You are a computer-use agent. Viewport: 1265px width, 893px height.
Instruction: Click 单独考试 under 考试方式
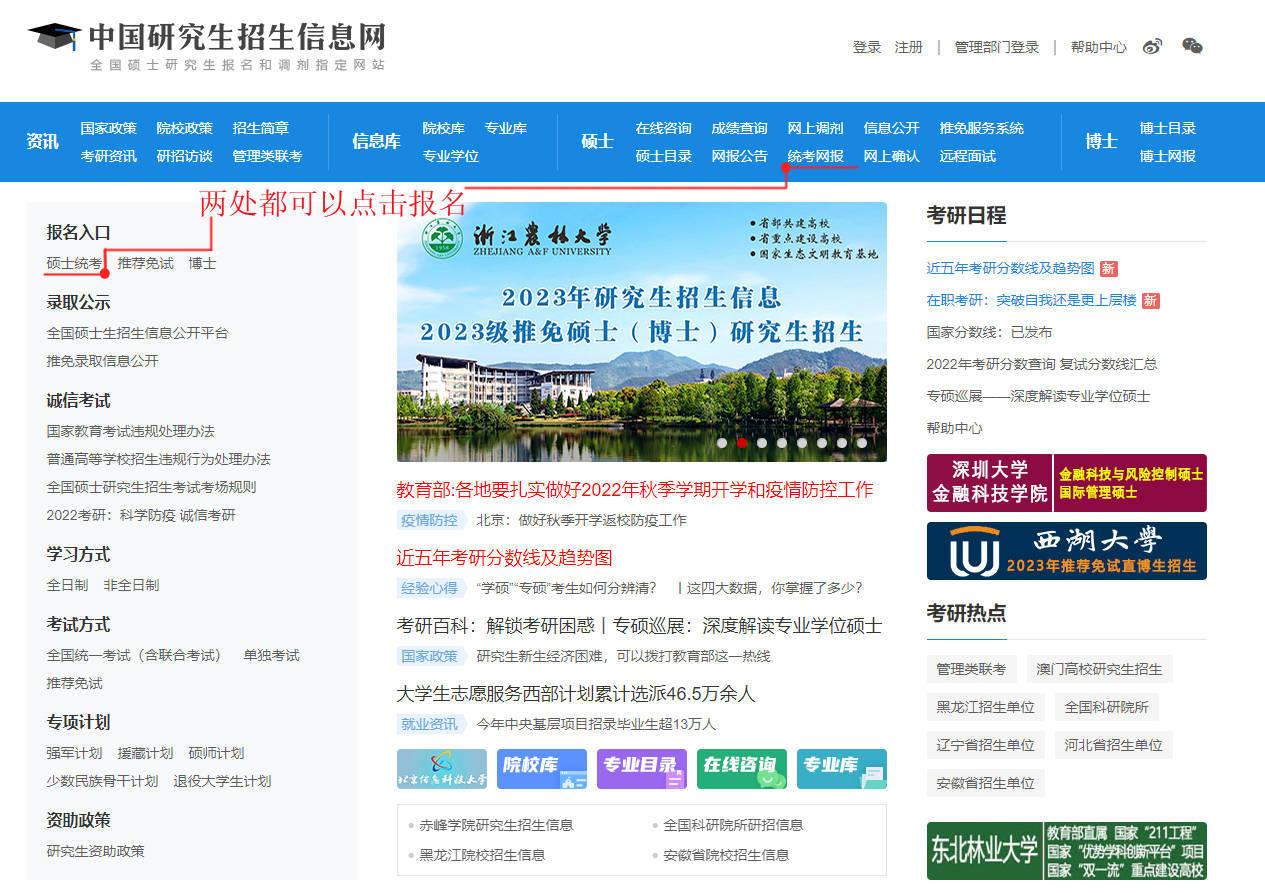pyautogui.click(x=272, y=655)
